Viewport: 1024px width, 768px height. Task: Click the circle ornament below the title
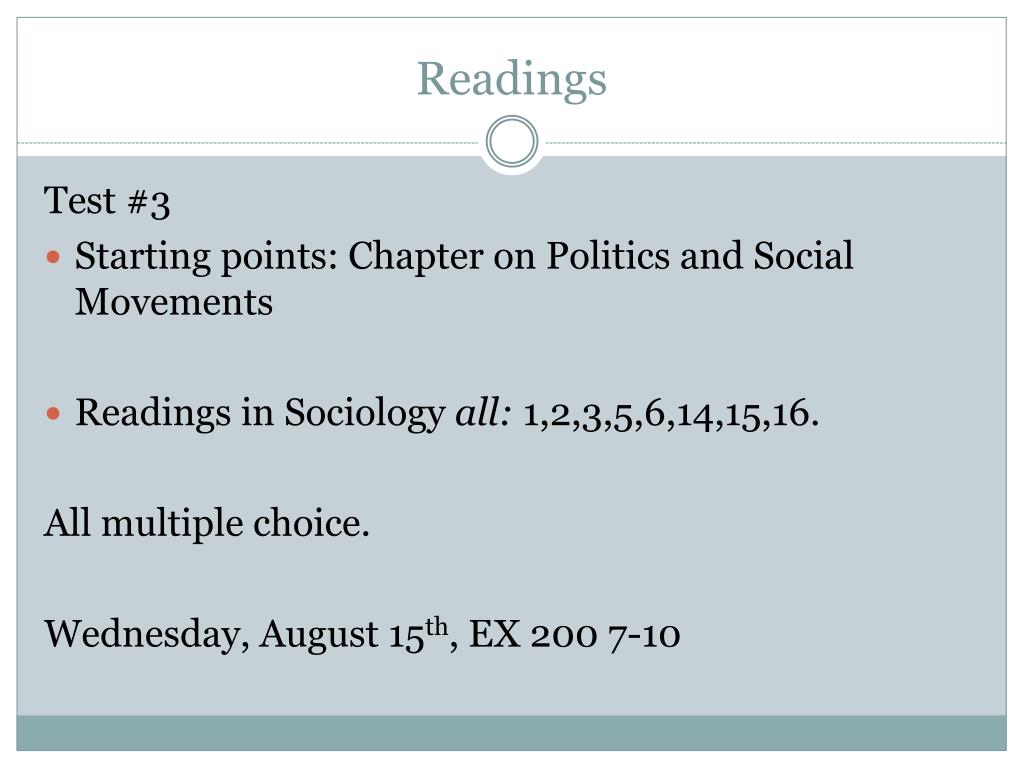[x=512, y=141]
